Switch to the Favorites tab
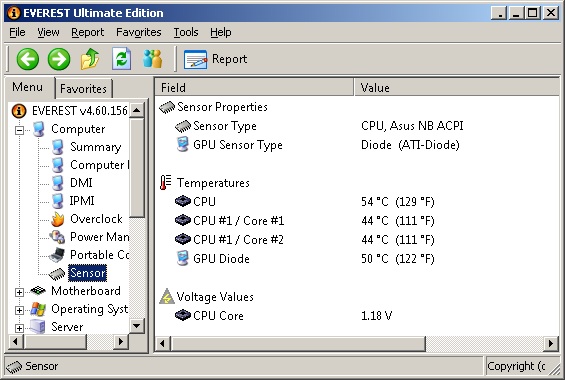Screen dimensions: 565x380 84,89
